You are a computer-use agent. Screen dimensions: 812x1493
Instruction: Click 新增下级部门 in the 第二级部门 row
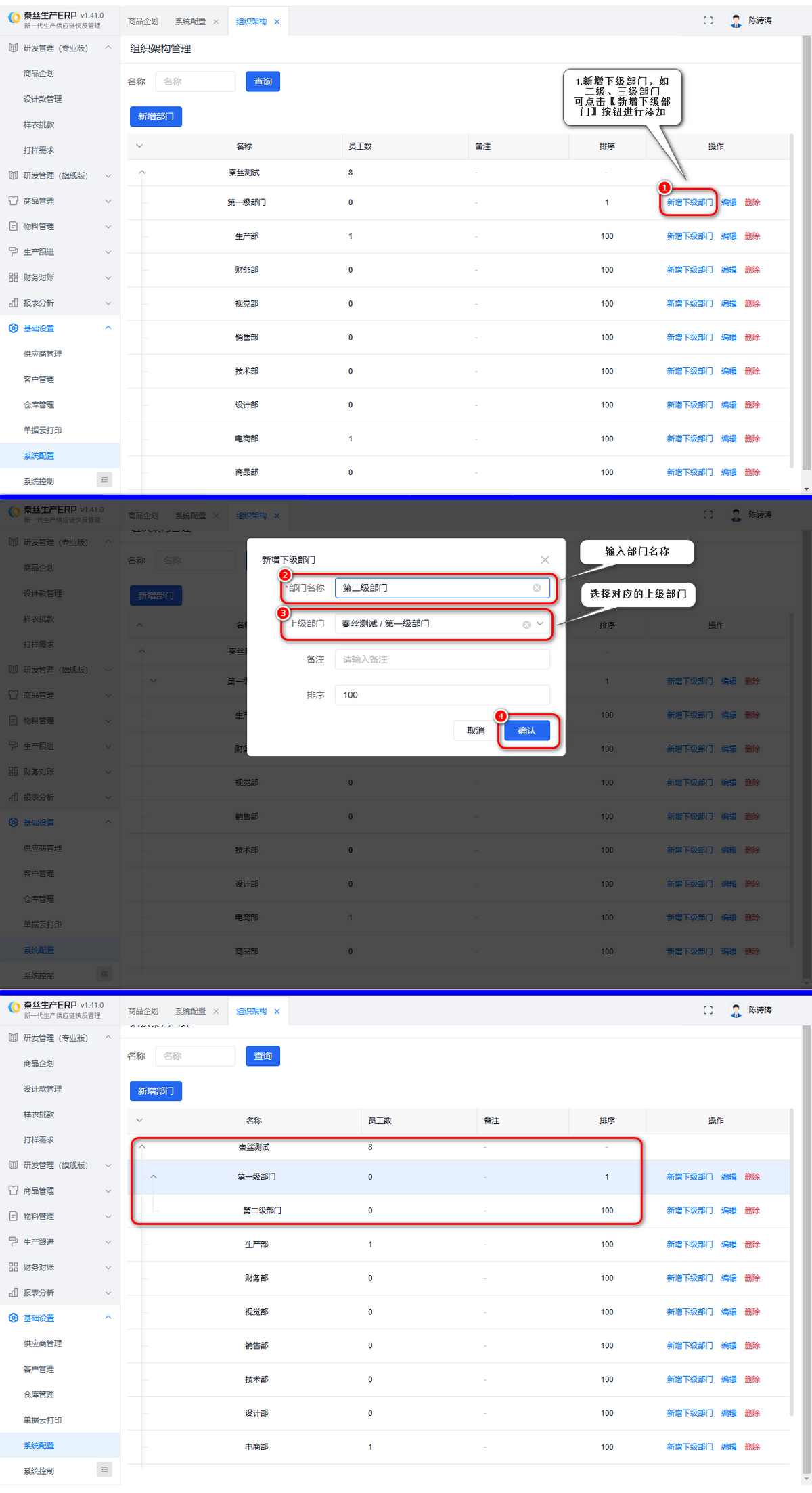click(x=689, y=1211)
